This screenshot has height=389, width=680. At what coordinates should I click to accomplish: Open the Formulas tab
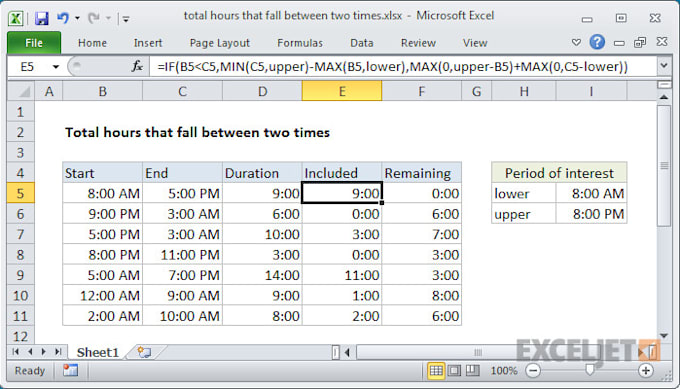click(300, 43)
